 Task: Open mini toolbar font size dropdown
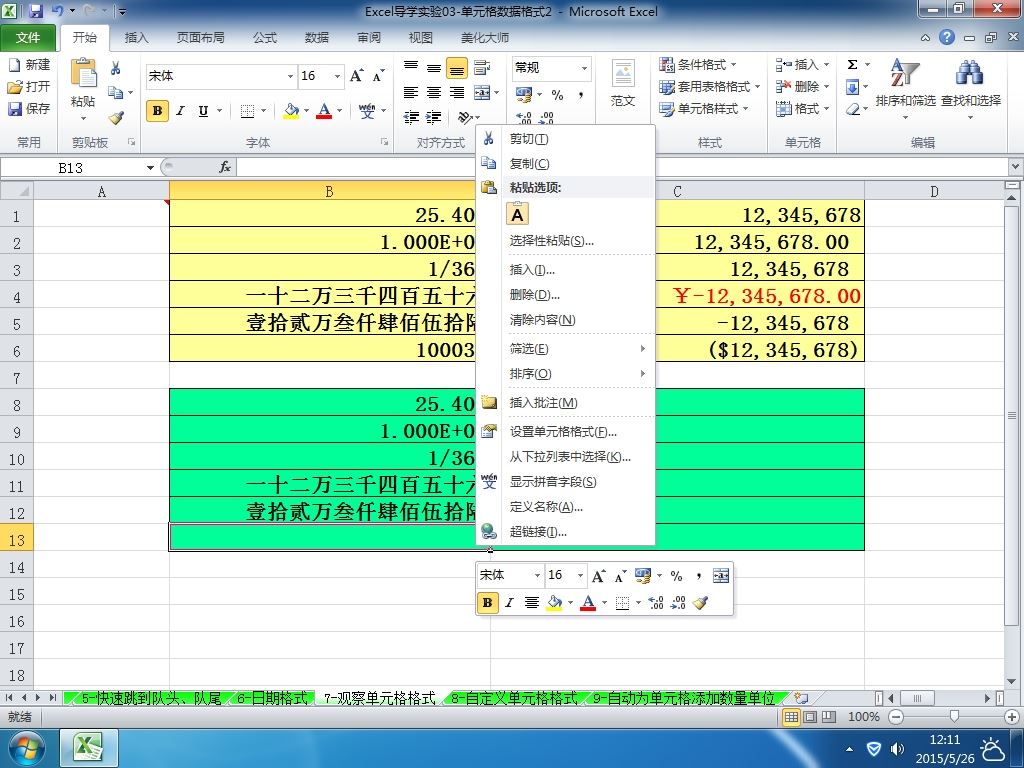tap(581, 575)
